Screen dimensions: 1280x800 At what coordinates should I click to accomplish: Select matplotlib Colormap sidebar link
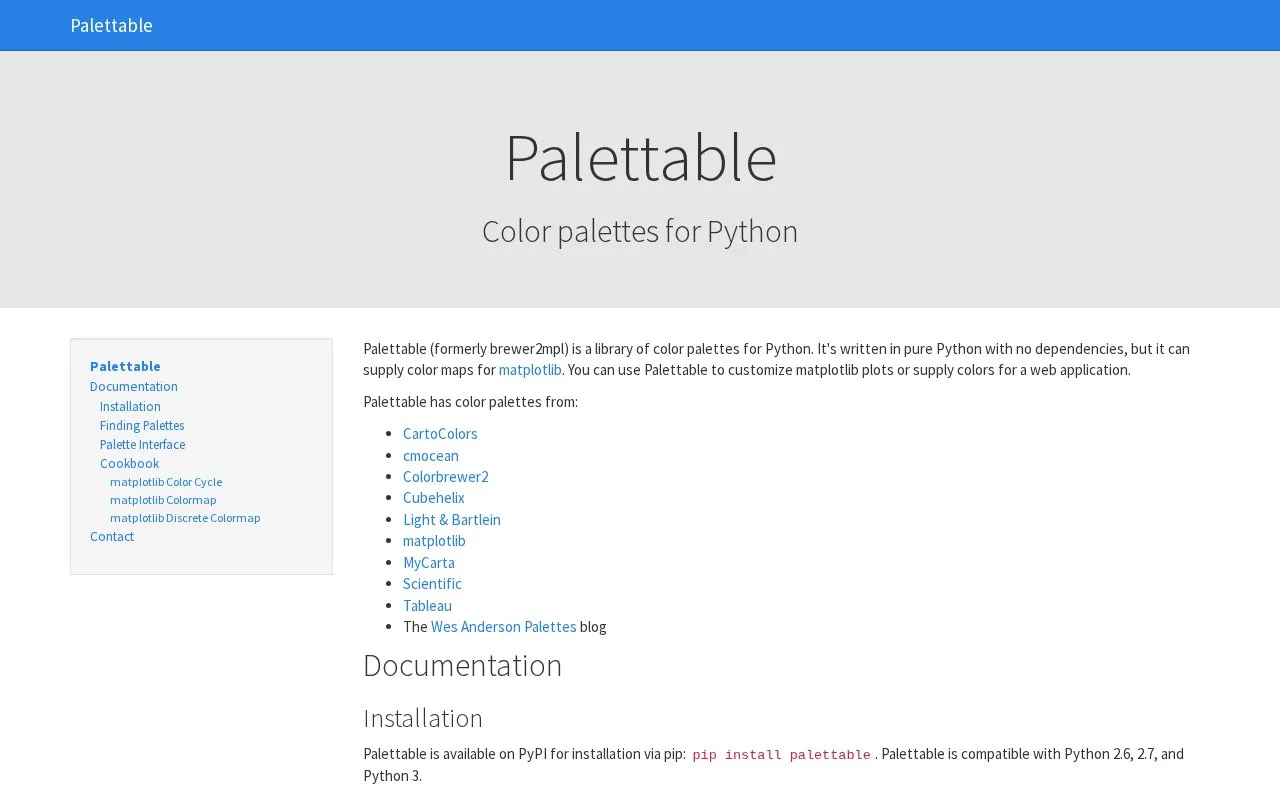click(x=163, y=500)
